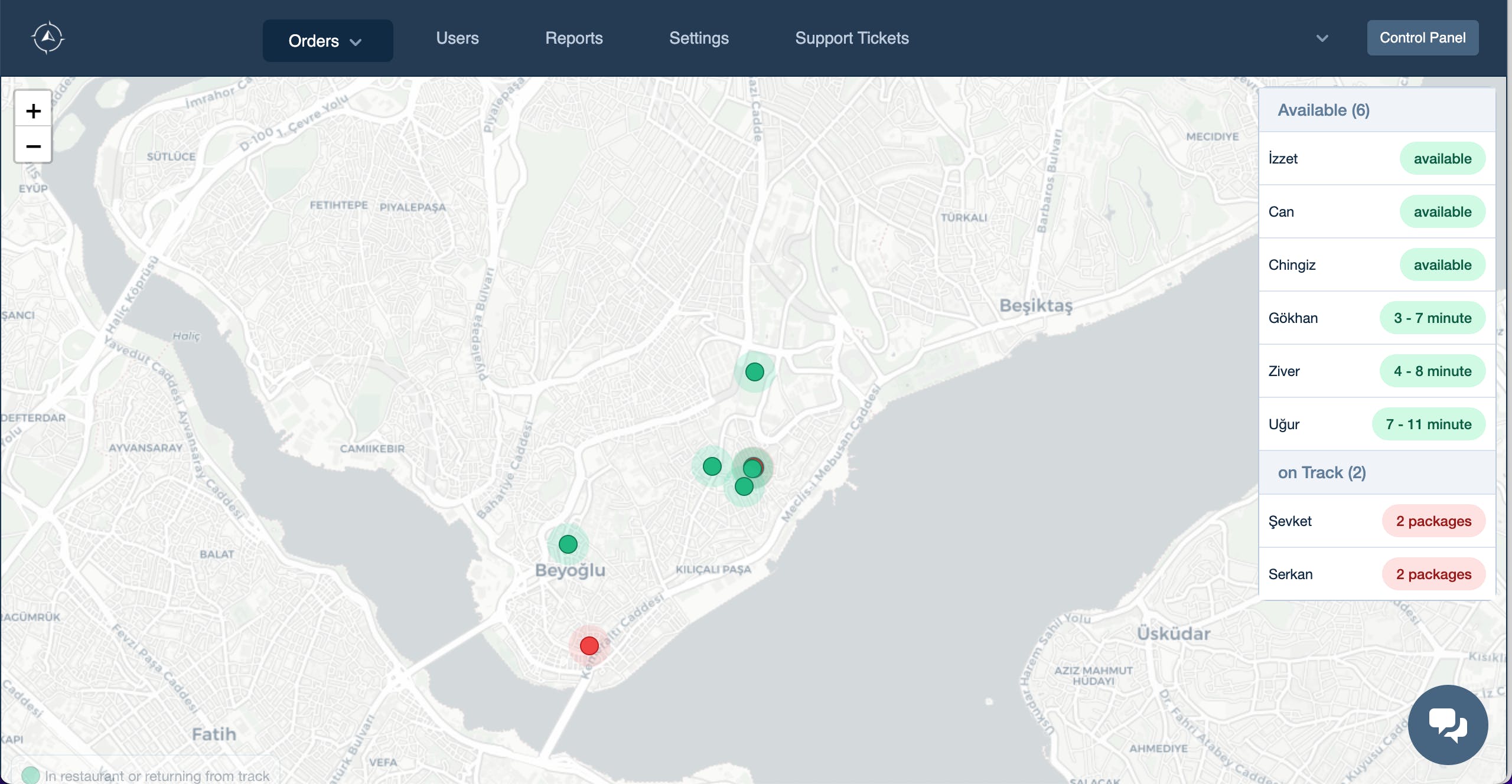Zoom in the map with plus button
Screen dimensions: 1512x784
click(x=33, y=111)
